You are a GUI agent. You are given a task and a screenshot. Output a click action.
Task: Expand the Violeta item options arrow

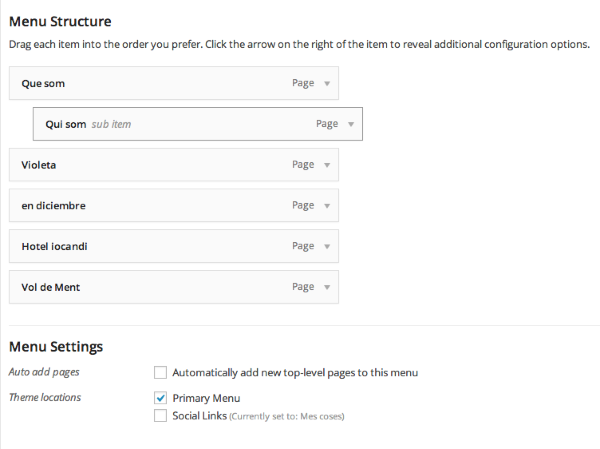pyautogui.click(x=327, y=165)
